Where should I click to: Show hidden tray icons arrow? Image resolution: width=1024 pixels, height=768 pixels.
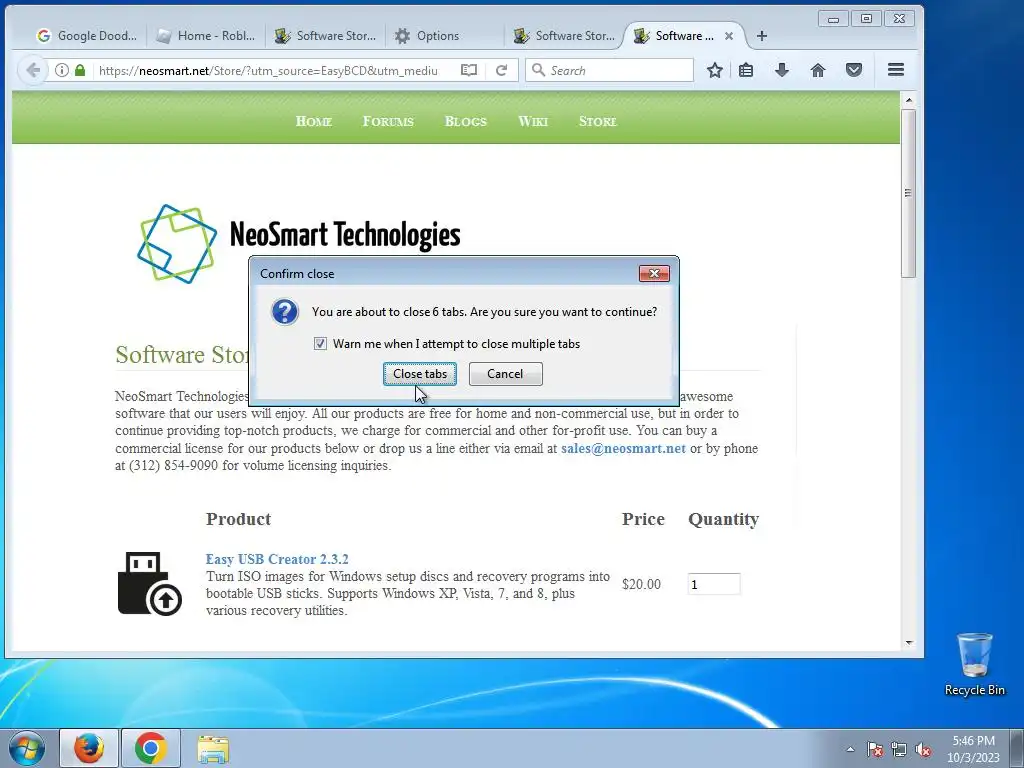pos(850,749)
